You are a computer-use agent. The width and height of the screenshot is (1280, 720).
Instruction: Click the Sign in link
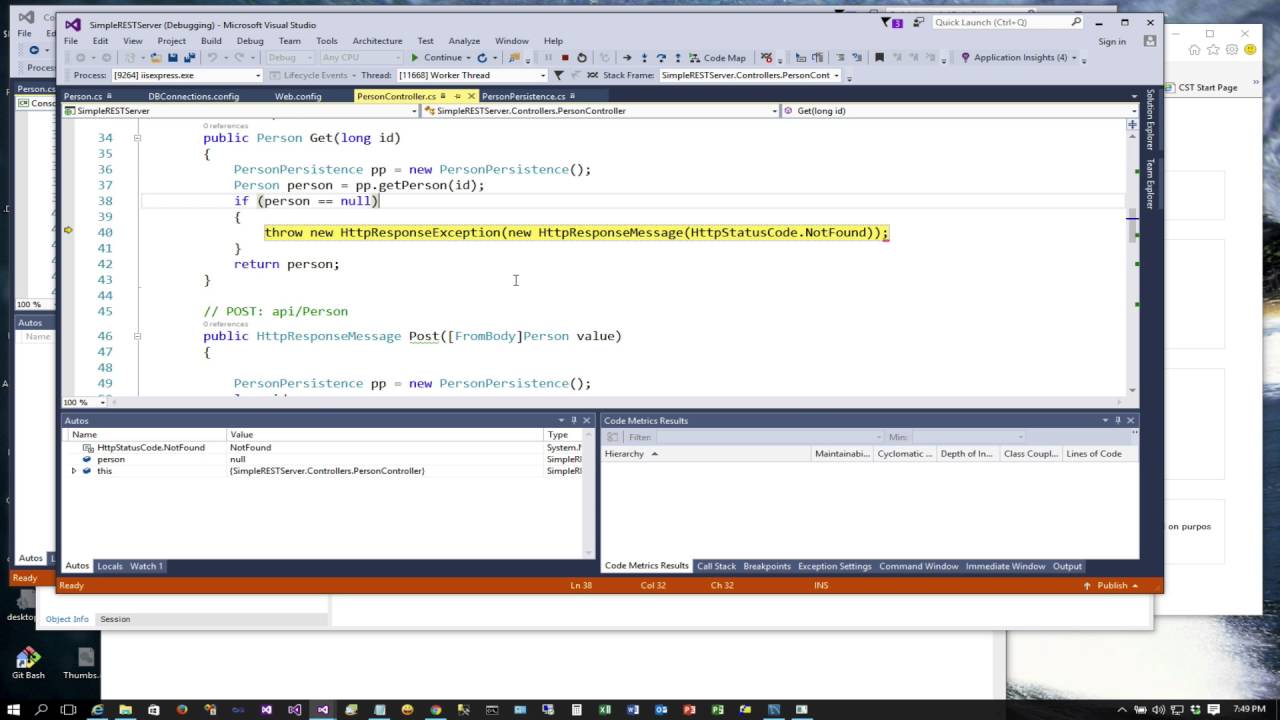pos(1112,41)
